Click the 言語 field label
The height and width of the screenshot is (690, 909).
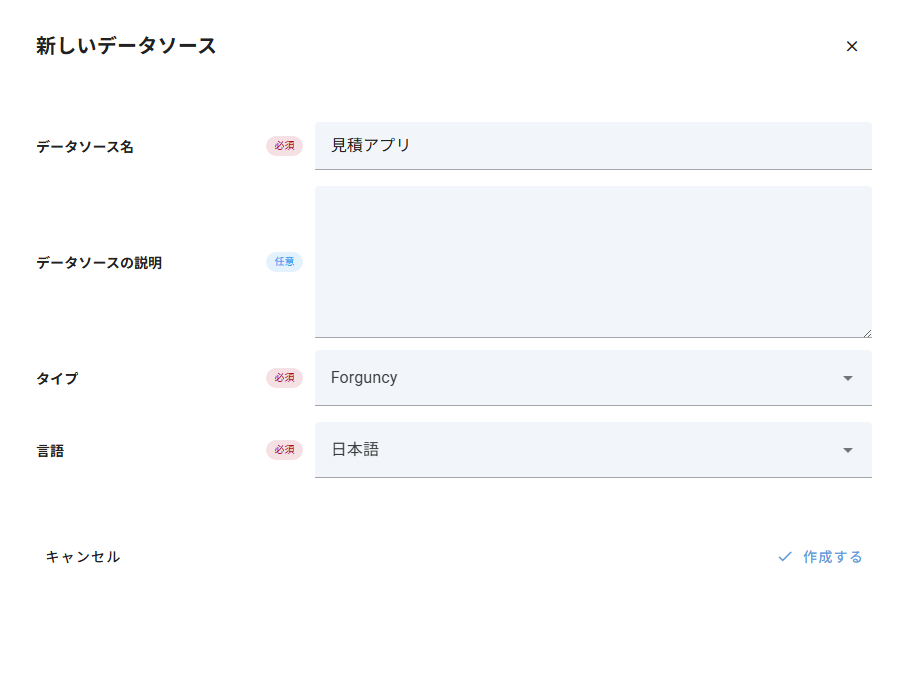click(x=50, y=451)
